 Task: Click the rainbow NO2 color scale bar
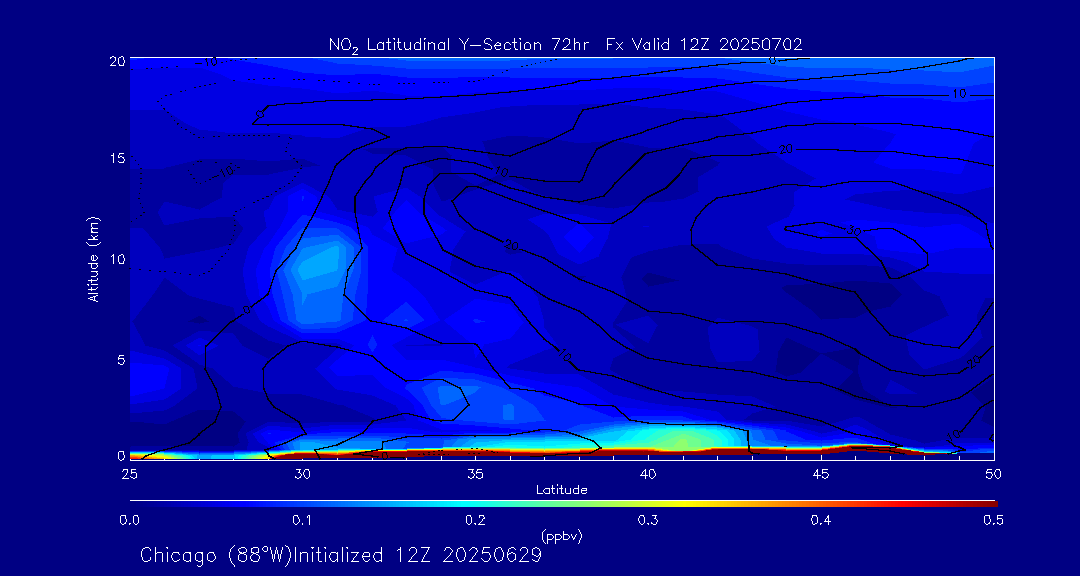pos(563,504)
